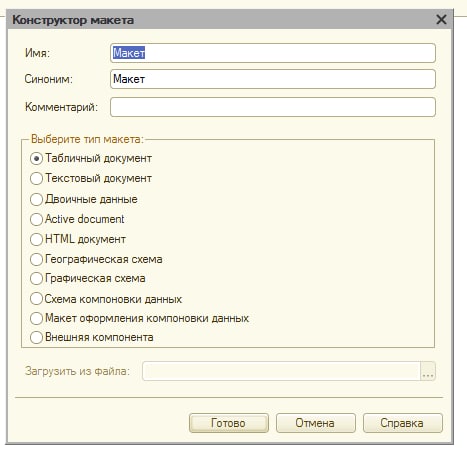The width and height of the screenshot is (467, 457).
Task: Focus the Синоним text field
Action: point(273,79)
